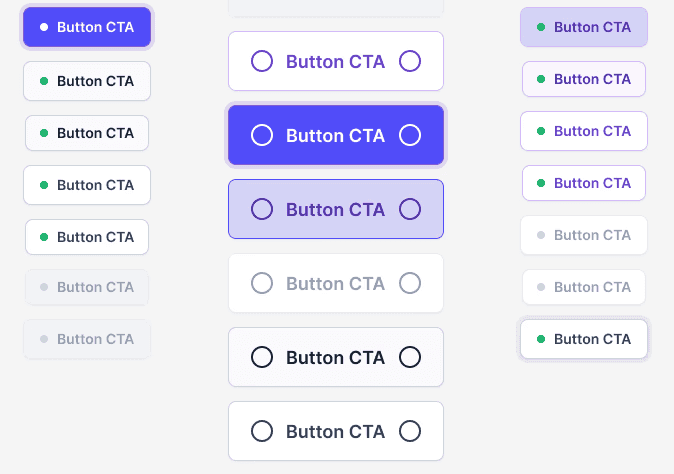Click left circle icon in large disabled gray-text button
The height and width of the screenshot is (474, 674).
point(262,283)
